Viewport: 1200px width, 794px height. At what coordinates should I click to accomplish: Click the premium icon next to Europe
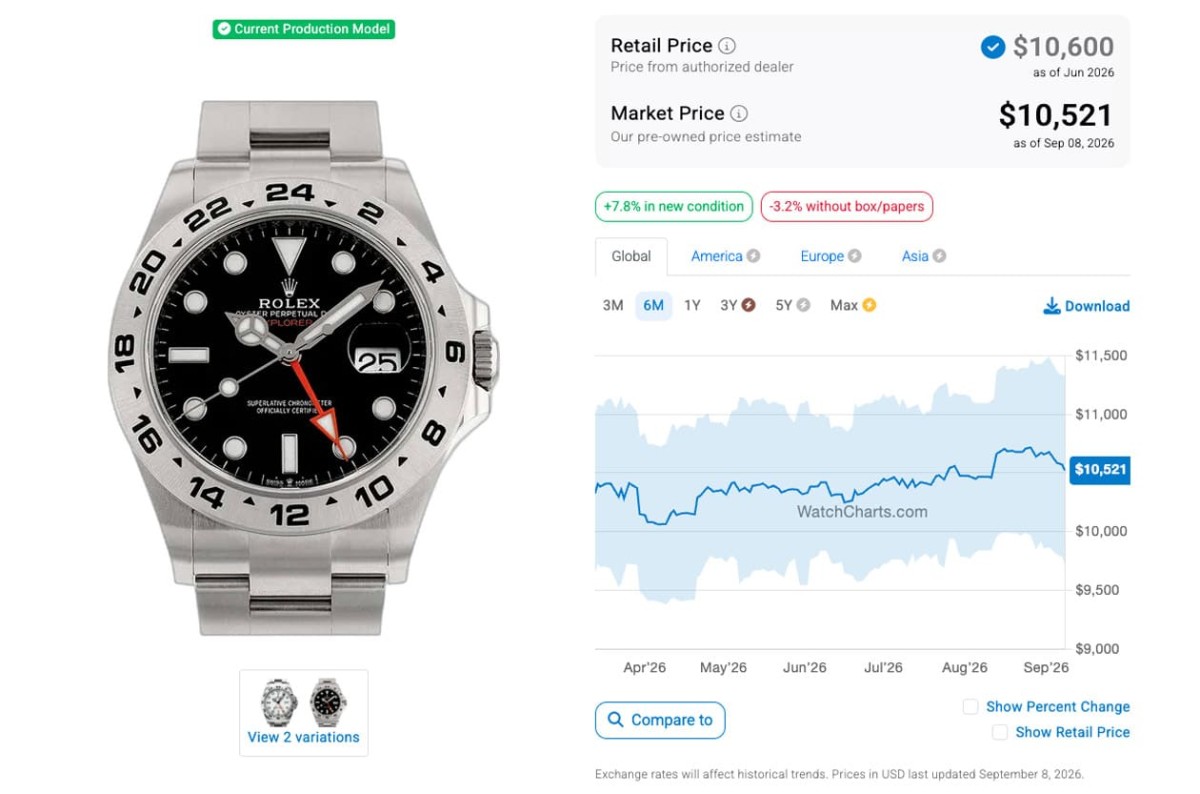[x=855, y=256]
